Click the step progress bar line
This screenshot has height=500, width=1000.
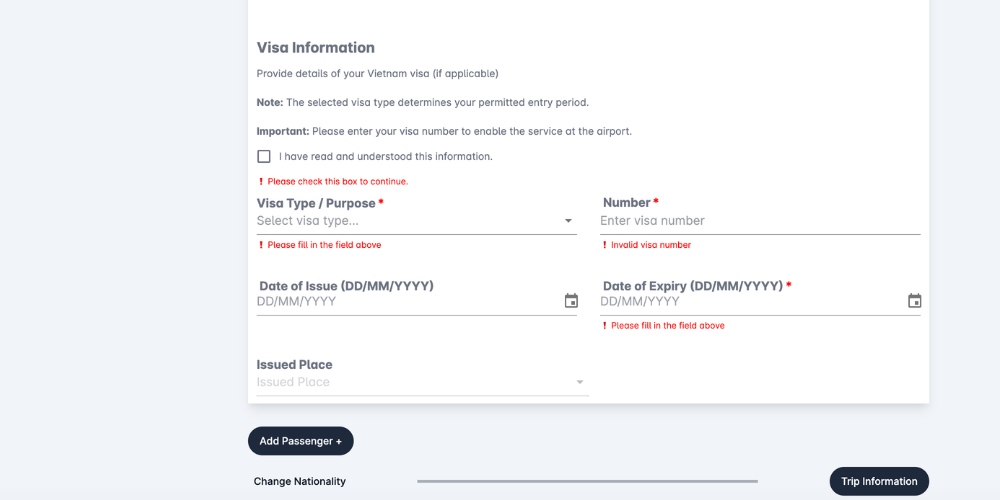coord(587,481)
